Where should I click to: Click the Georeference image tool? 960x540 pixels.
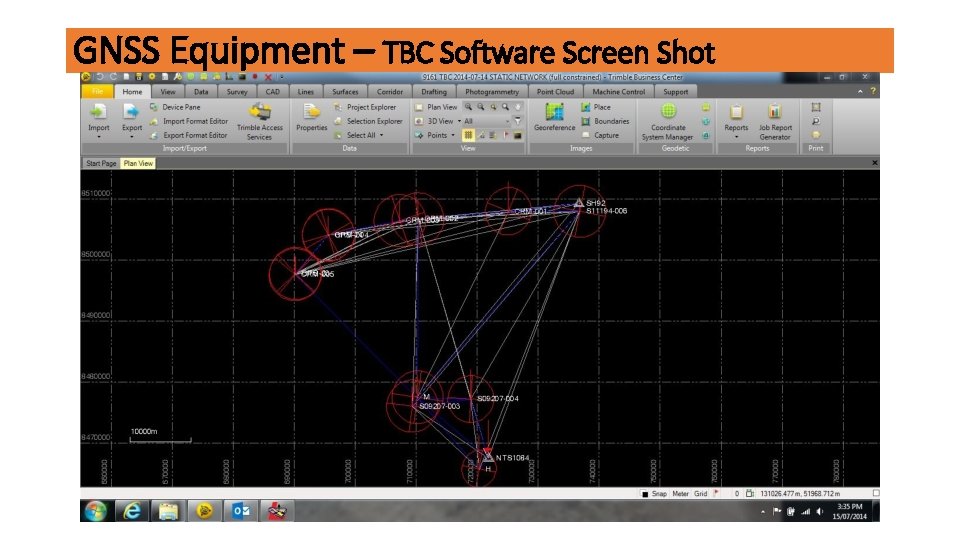click(554, 118)
